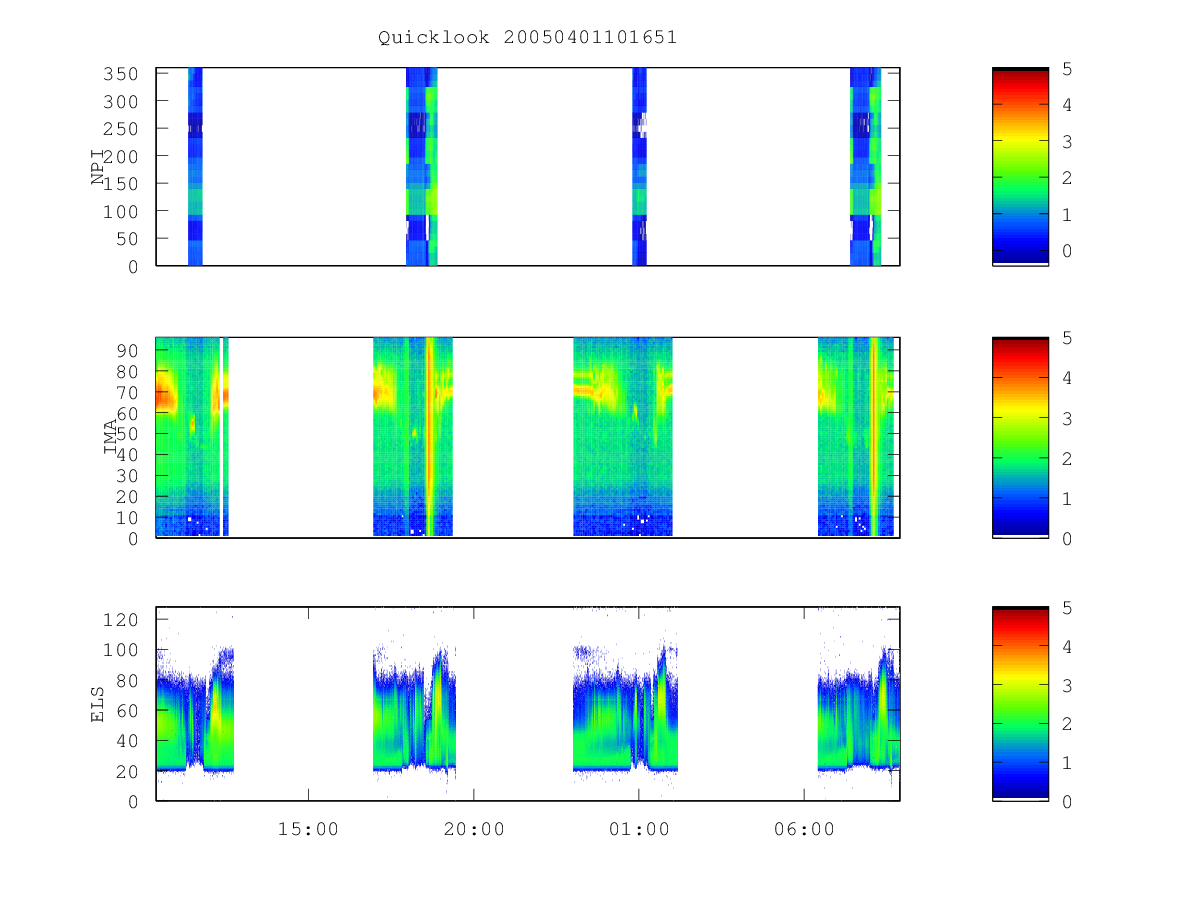The height and width of the screenshot is (900, 1200).
Task: Click the 10 tick on IMA axis
Action: click(129, 517)
